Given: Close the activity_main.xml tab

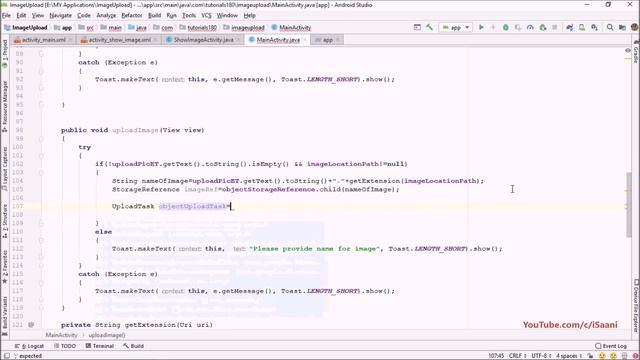Looking at the screenshot, I should [x=70, y=40].
